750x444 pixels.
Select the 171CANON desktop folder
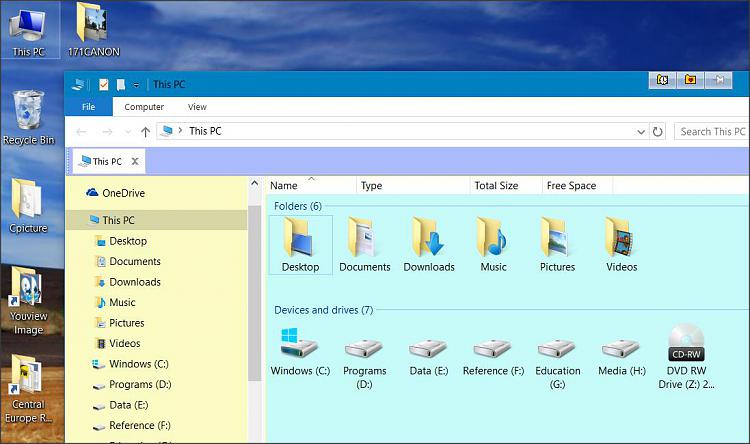(x=93, y=31)
